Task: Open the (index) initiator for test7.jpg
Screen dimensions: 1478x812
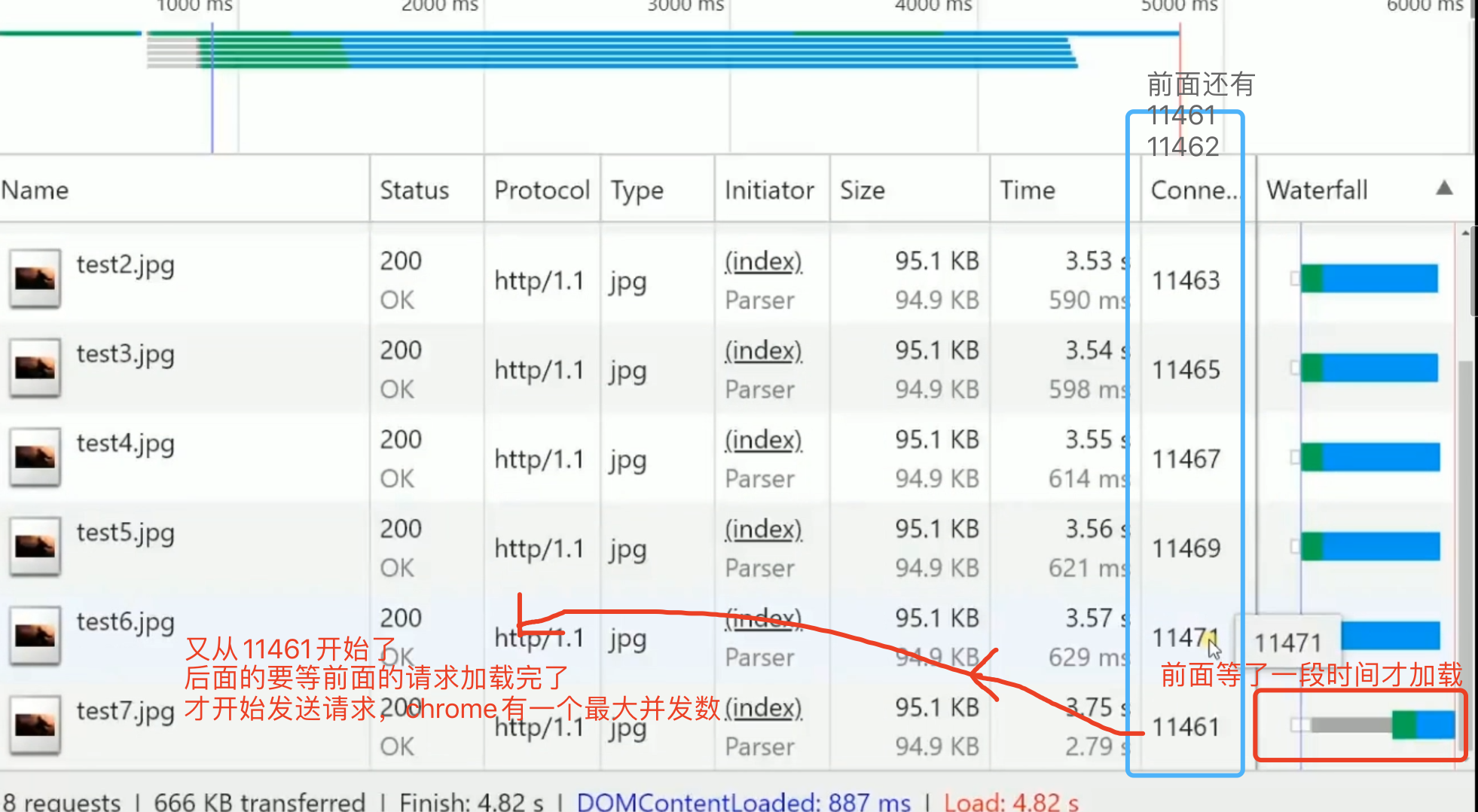Action: click(x=763, y=708)
